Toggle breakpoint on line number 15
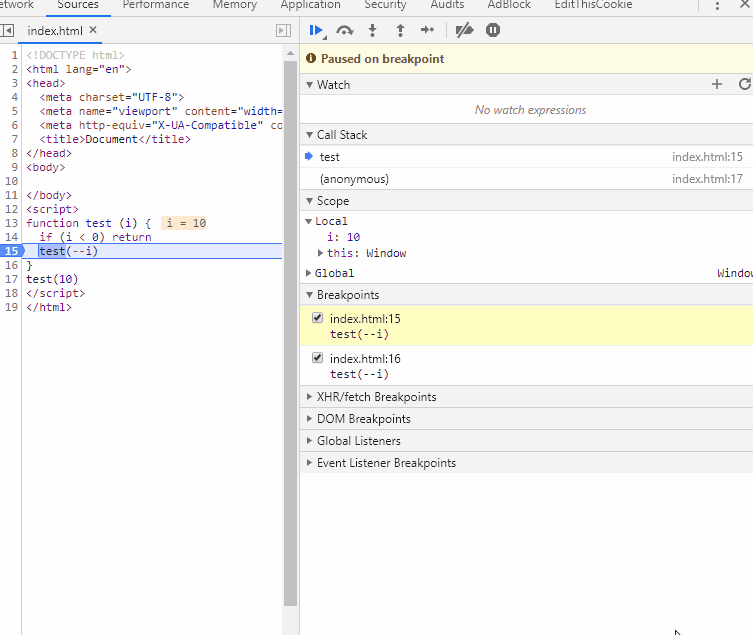This screenshot has width=753, height=635. point(12,251)
